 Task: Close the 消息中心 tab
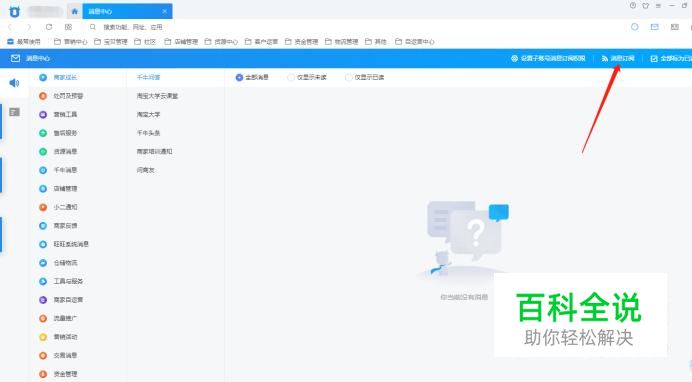coord(165,11)
